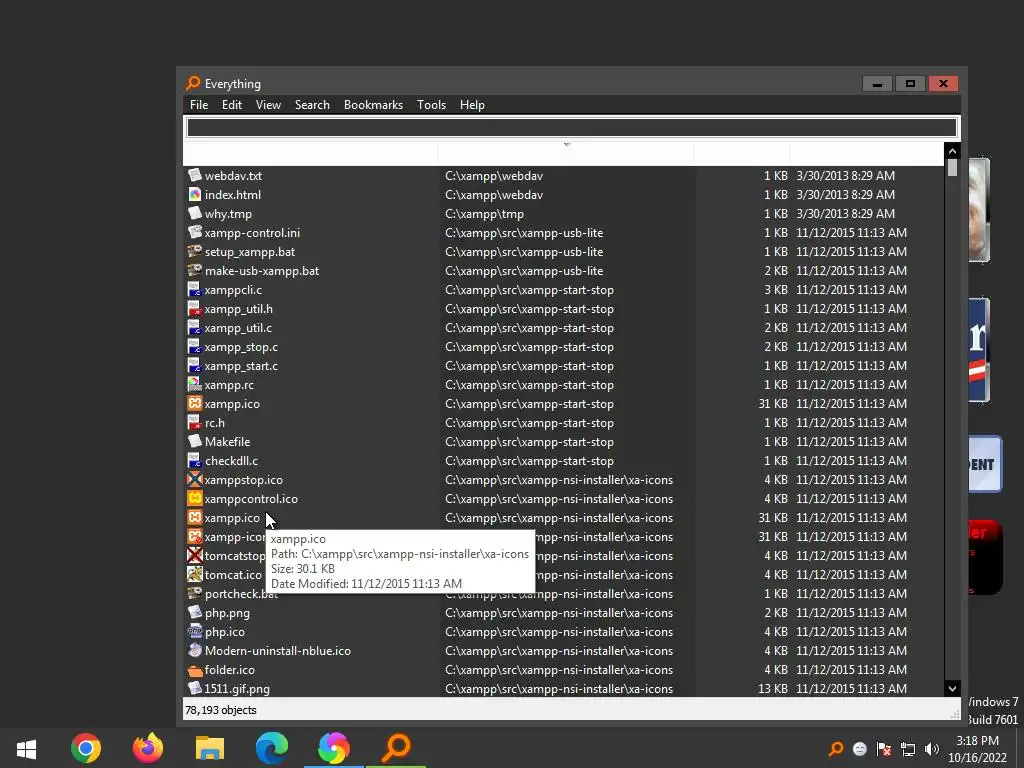Click file name xampp-control.ini

pyautogui.click(x=252, y=232)
